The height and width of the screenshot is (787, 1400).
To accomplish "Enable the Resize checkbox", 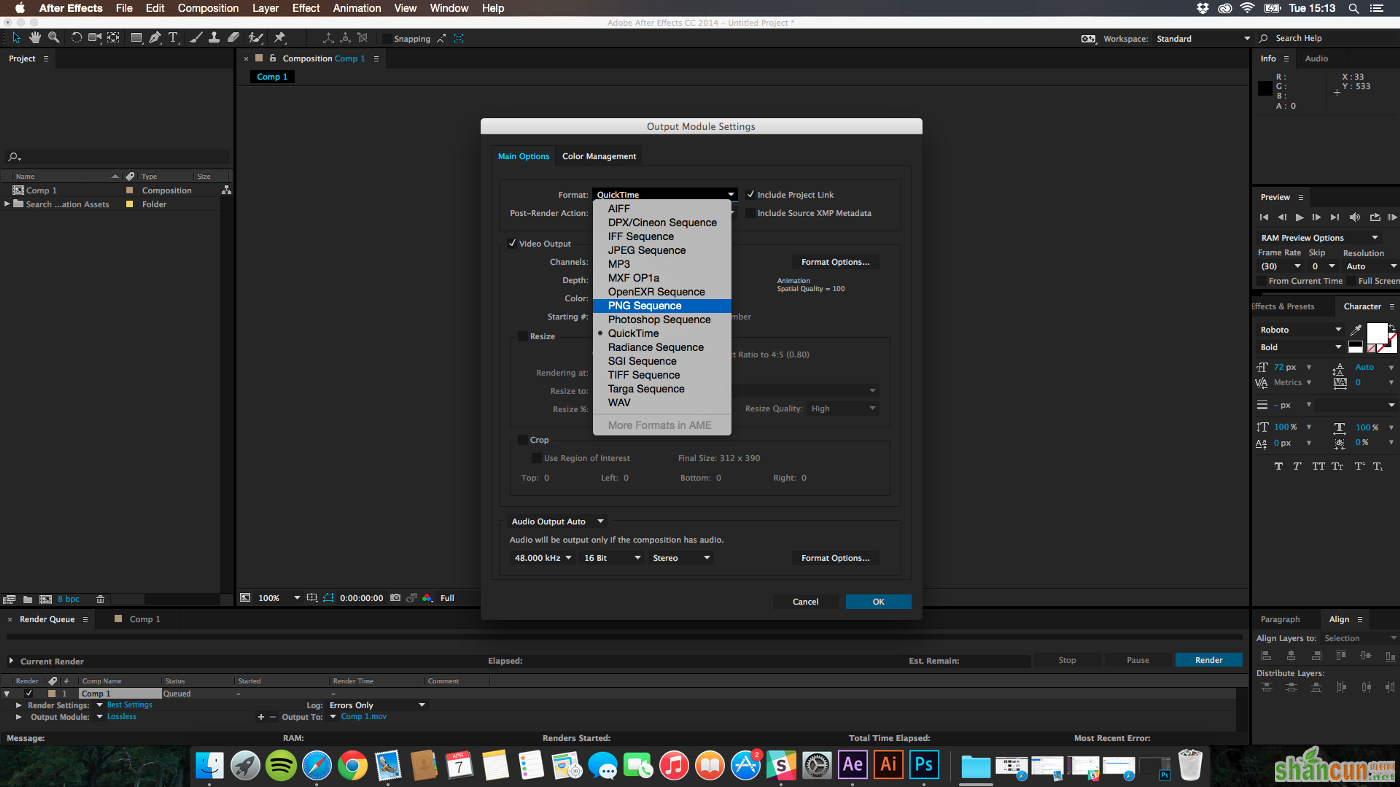I will tap(522, 336).
